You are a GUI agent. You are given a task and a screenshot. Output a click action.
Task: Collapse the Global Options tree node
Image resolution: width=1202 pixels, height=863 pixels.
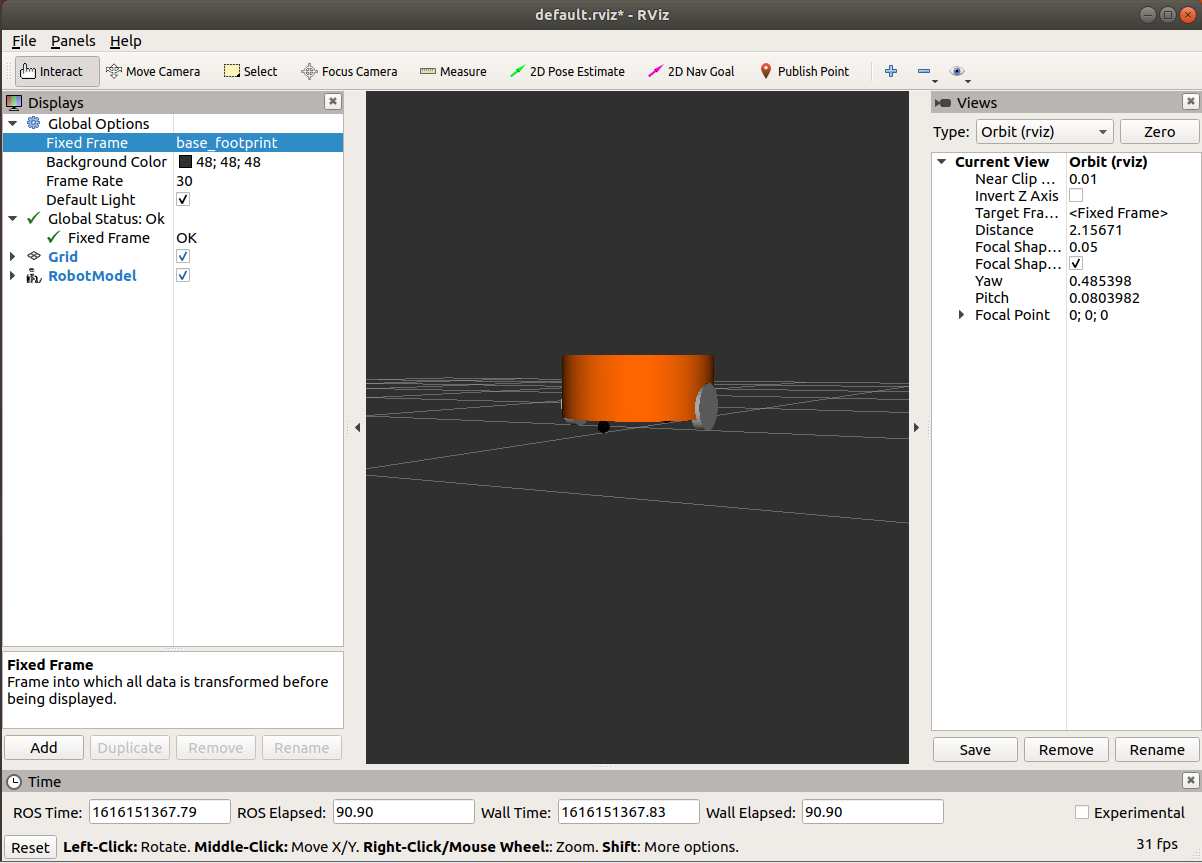(x=13, y=123)
